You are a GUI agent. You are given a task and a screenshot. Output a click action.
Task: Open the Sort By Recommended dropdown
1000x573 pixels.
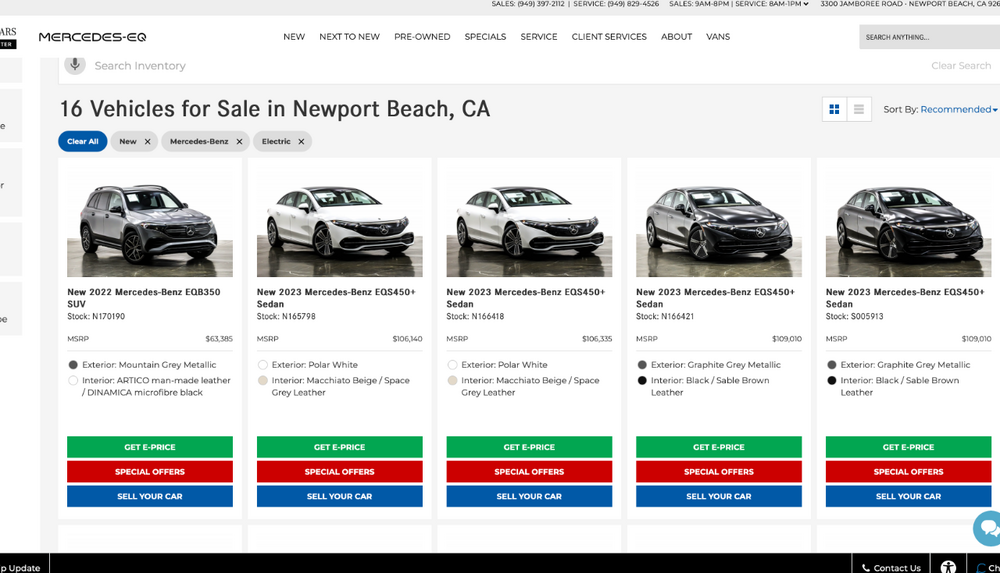tap(958, 110)
